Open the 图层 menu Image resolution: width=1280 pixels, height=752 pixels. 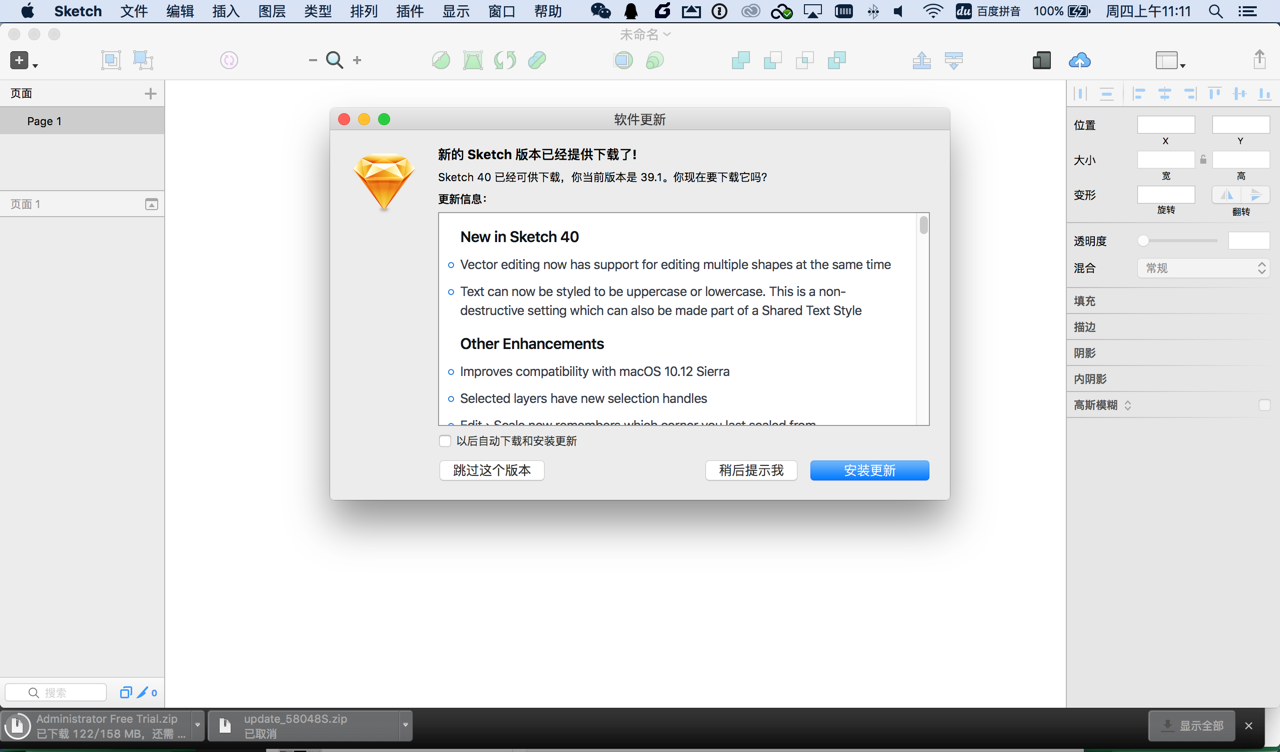point(272,11)
